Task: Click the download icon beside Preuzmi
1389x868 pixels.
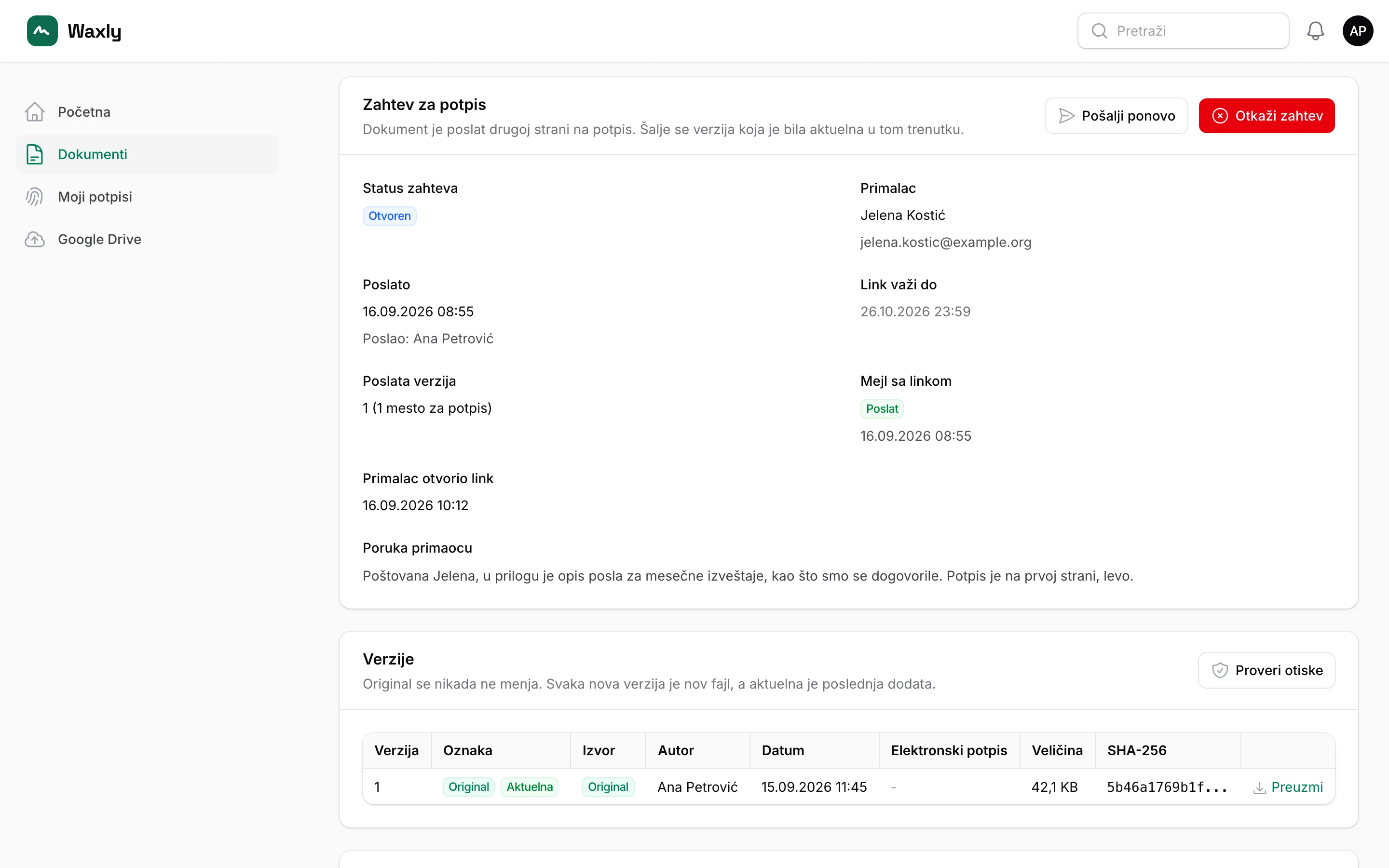Action: point(1259,787)
